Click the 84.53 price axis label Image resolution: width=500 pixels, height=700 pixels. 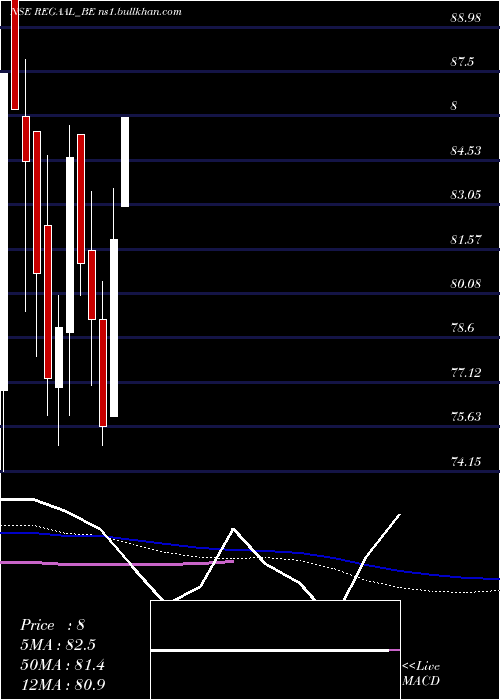466,150
